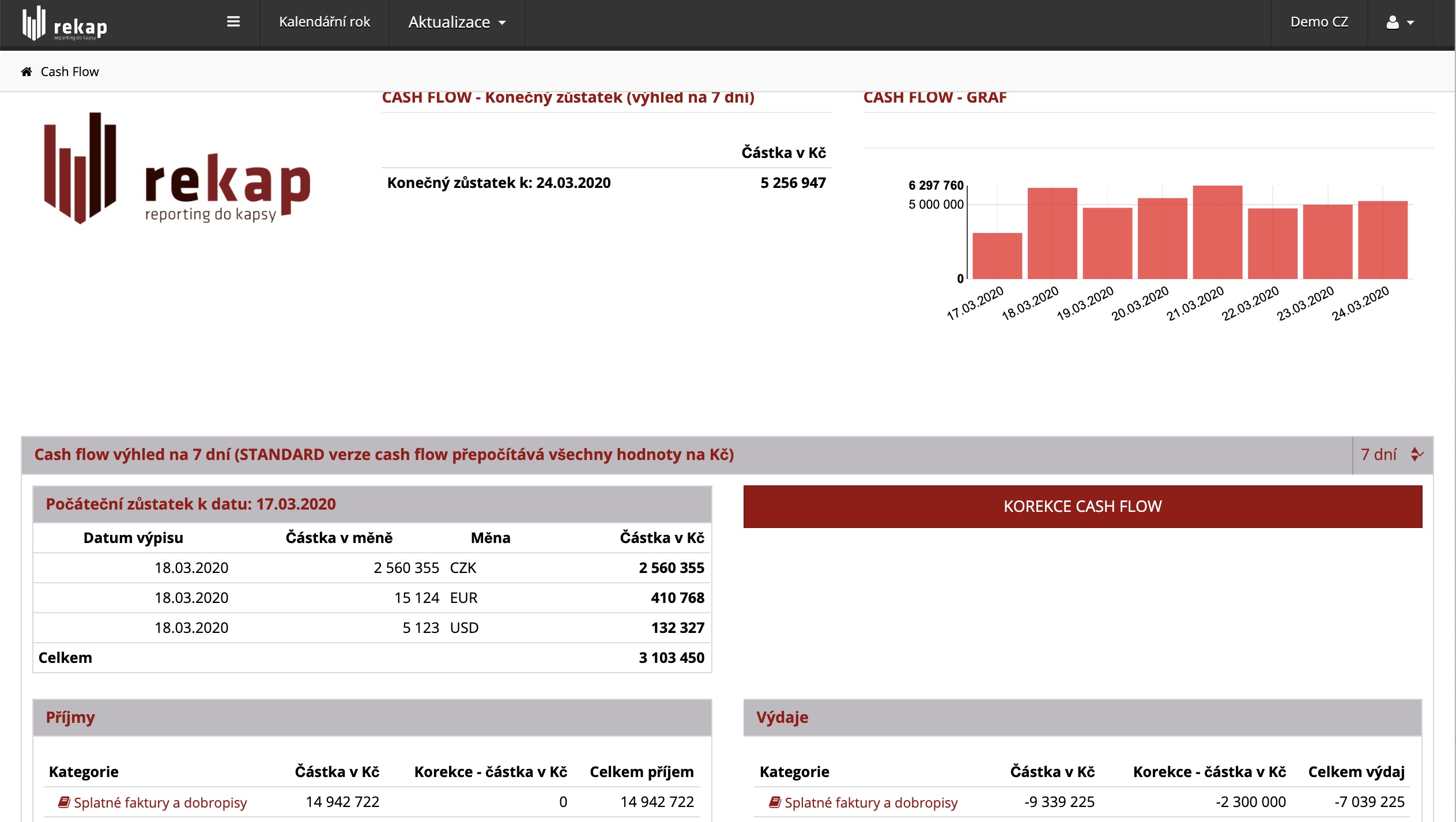Click the home icon in breadcrumb
Viewport: 1456px width, 822px height.
(x=27, y=71)
